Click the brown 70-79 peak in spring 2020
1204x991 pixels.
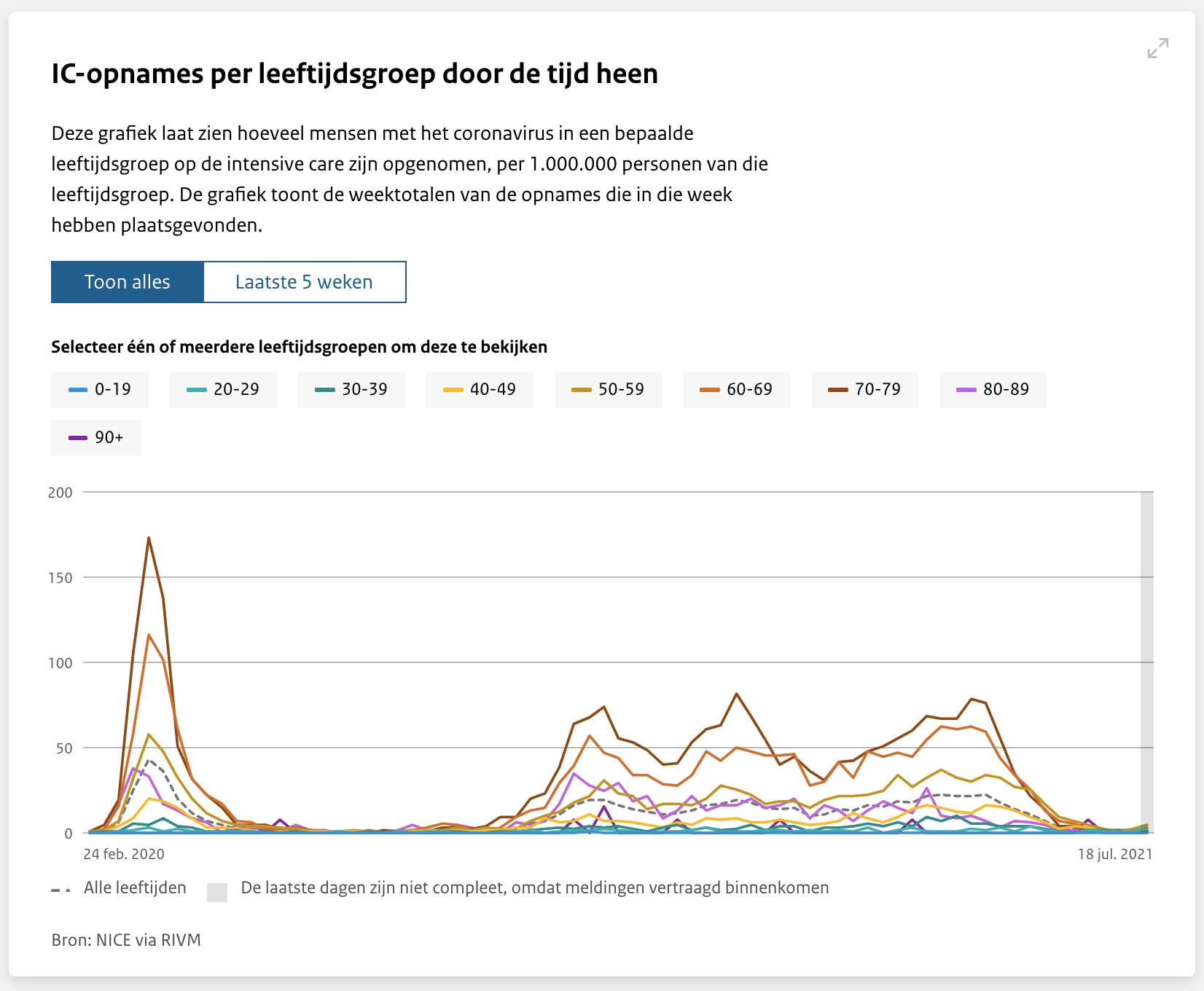click(149, 538)
